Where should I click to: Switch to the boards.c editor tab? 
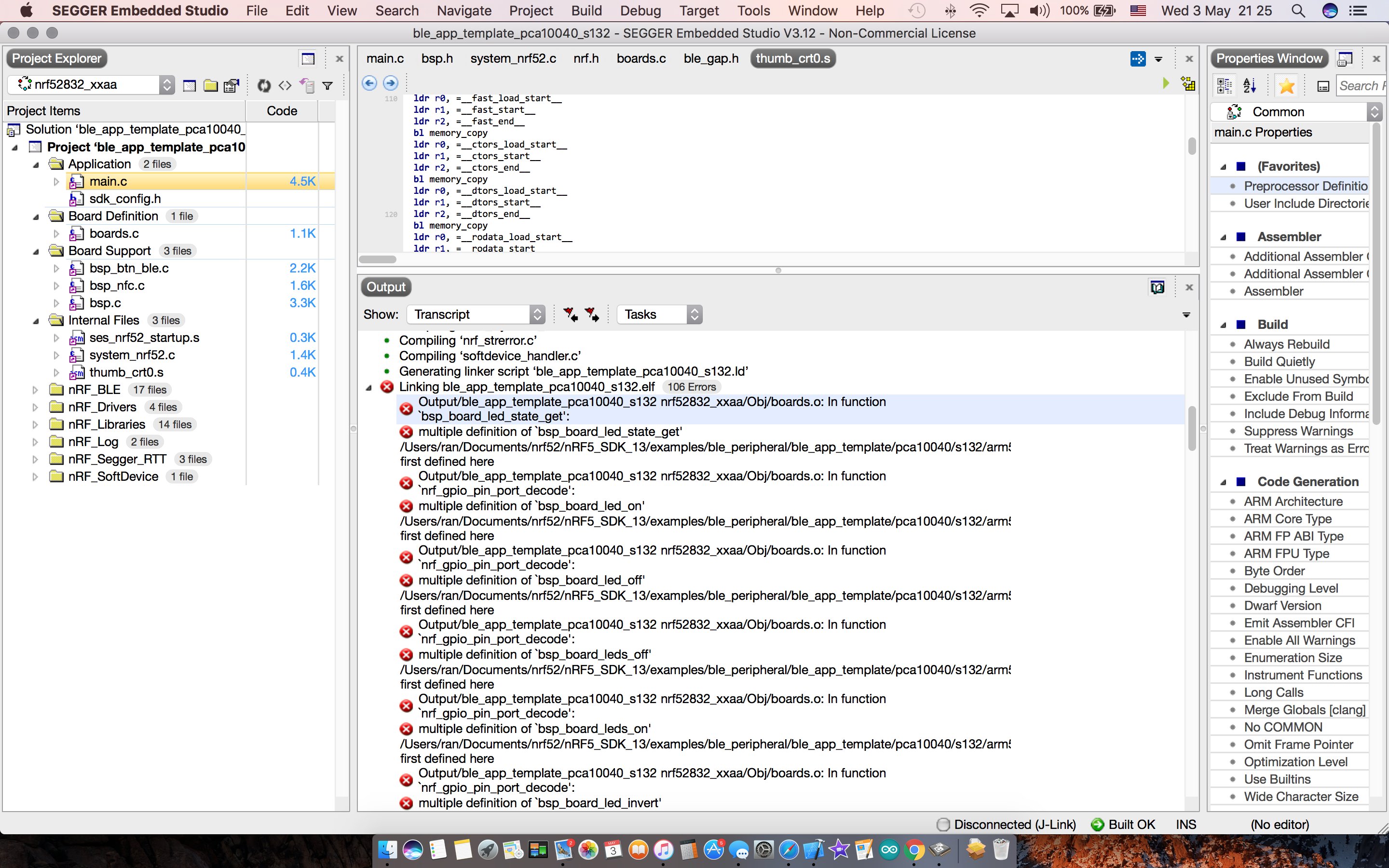[641, 58]
